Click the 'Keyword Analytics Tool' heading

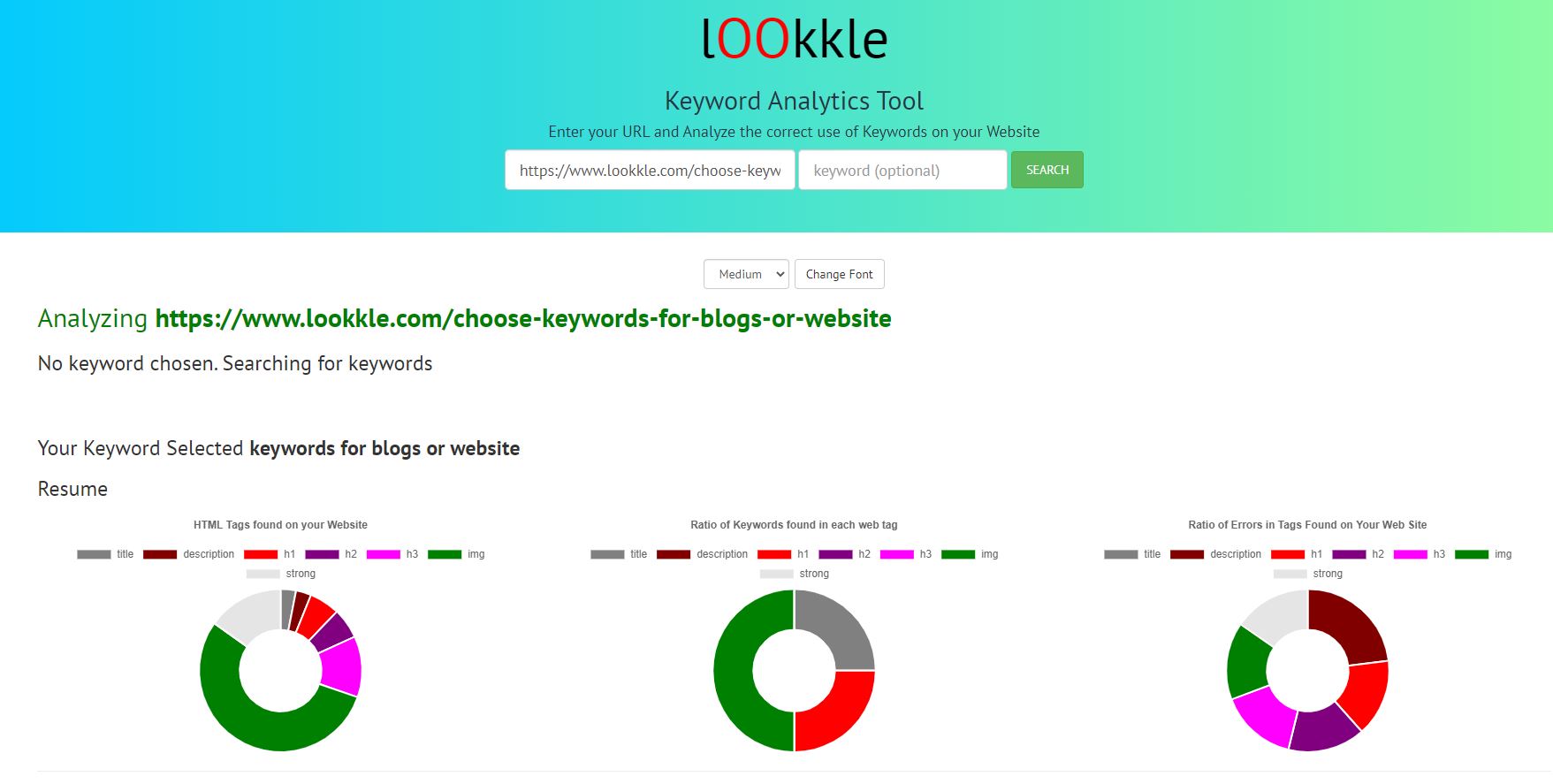(x=794, y=101)
